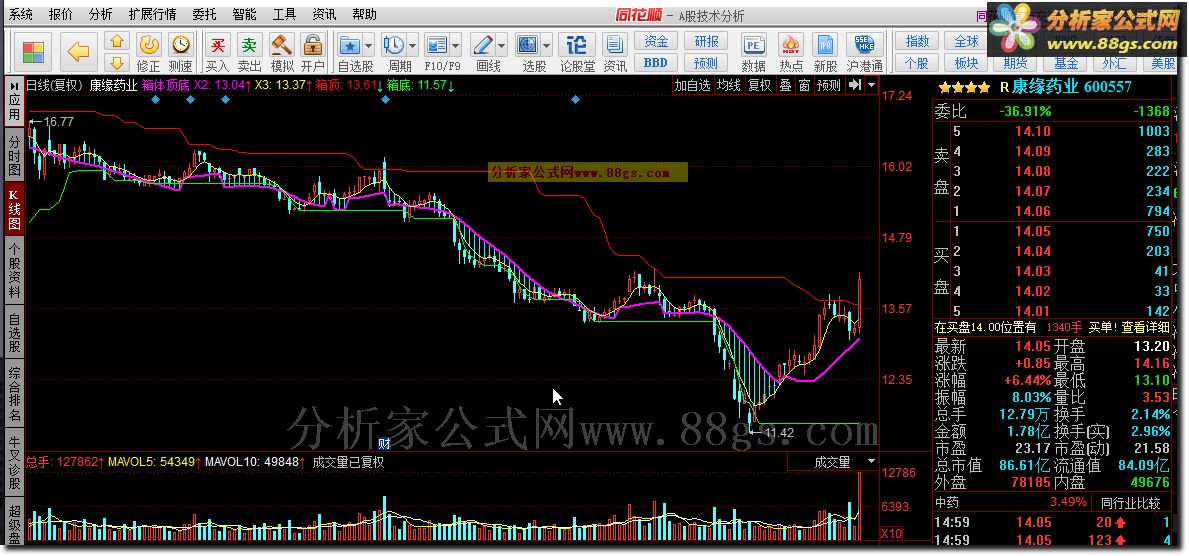Click the 个股 button
This screenshot has height=556, width=1189.
click(918, 63)
